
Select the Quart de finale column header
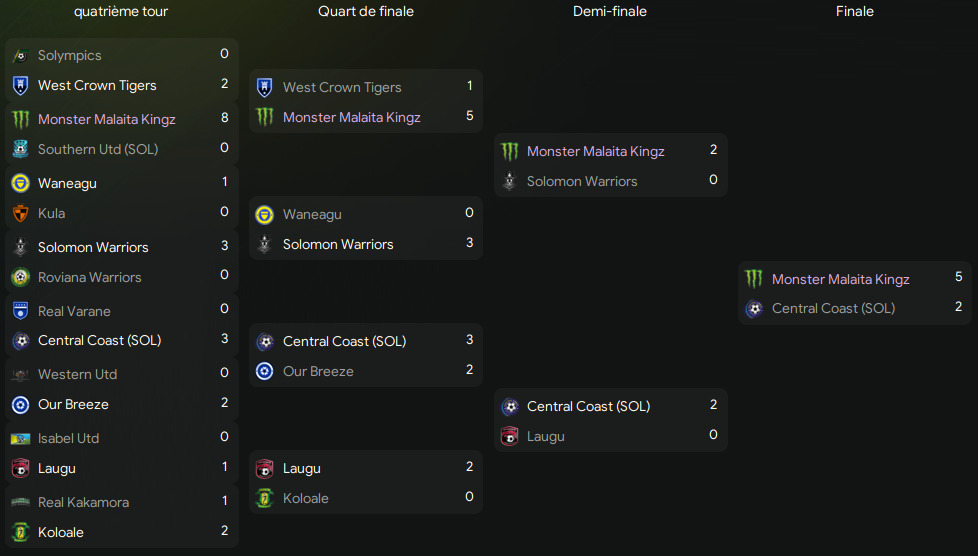(x=366, y=11)
